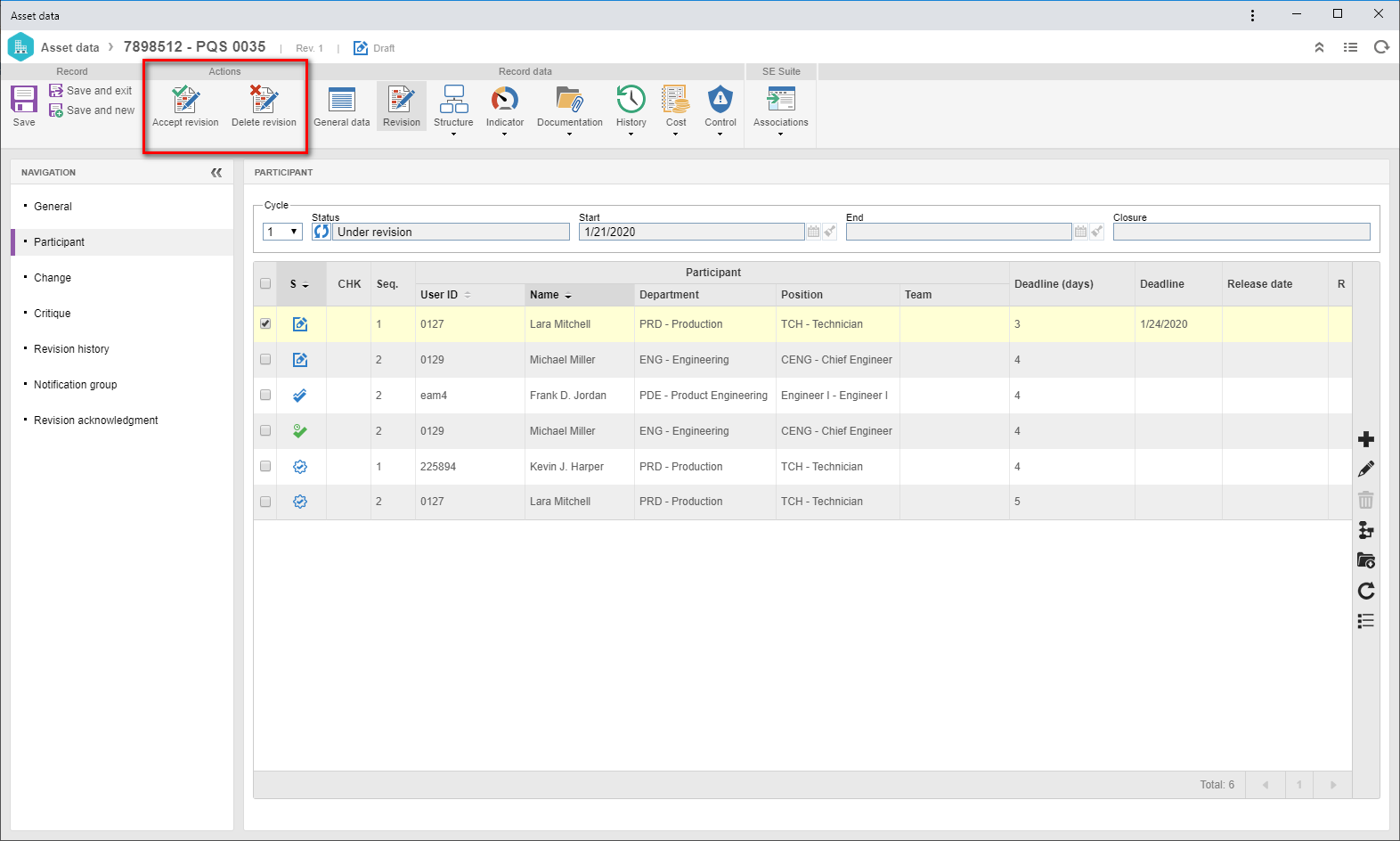Image resolution: width=1400 pixels, height=841 pixels.
Task: Click the green status icon for Michael Miller
Action: point(300,431)
